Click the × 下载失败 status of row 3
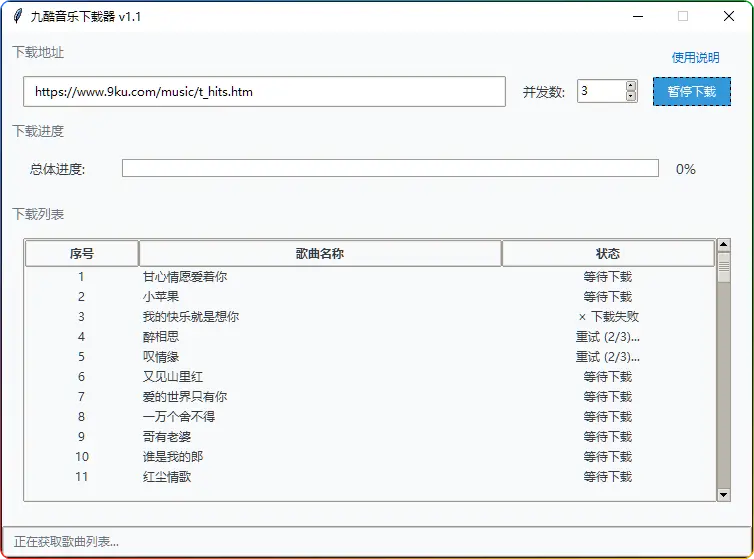 [x=608, y=317]
